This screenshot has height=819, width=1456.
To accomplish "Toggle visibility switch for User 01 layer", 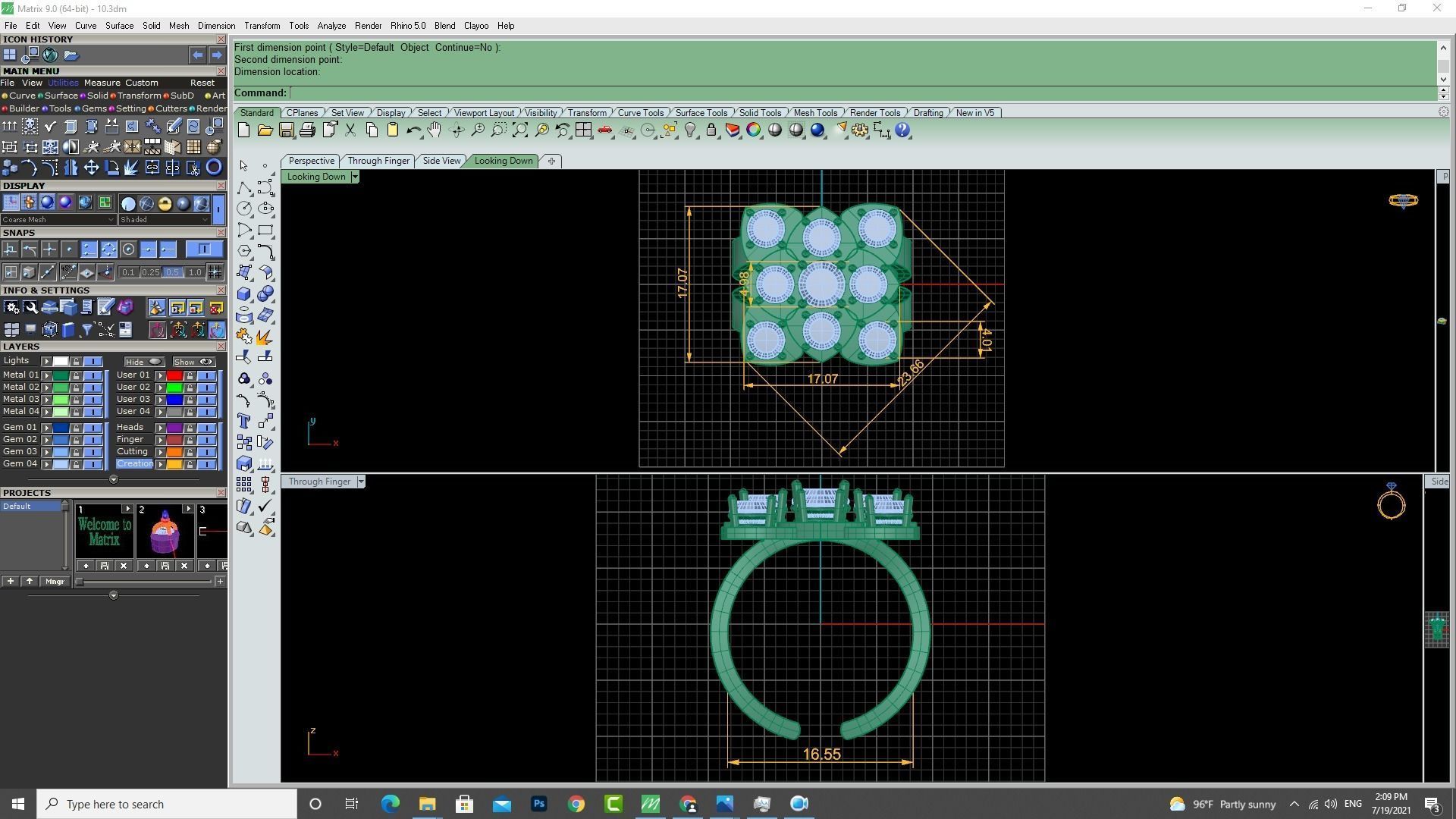I will coord(206,375).
